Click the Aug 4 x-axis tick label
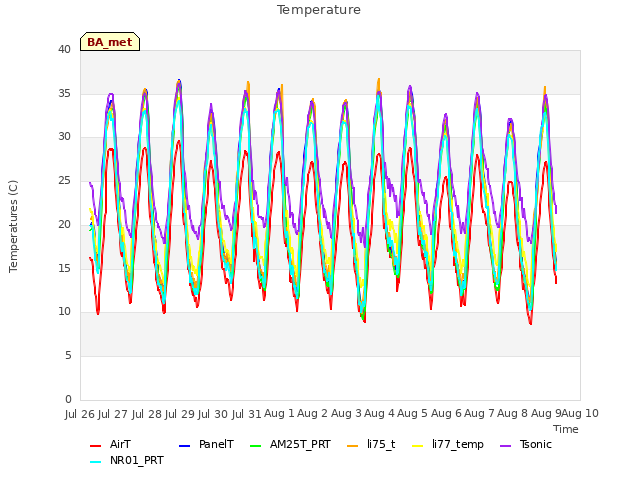This screenshot has width=640, height=480. click(x=379, y=414)
